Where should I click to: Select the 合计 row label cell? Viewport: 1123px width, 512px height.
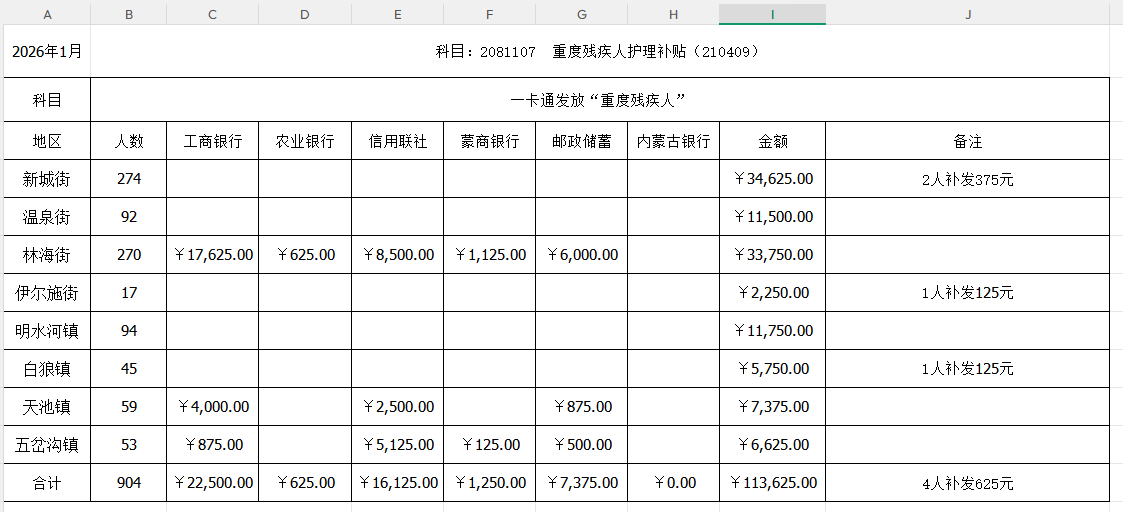click(46, 483)
